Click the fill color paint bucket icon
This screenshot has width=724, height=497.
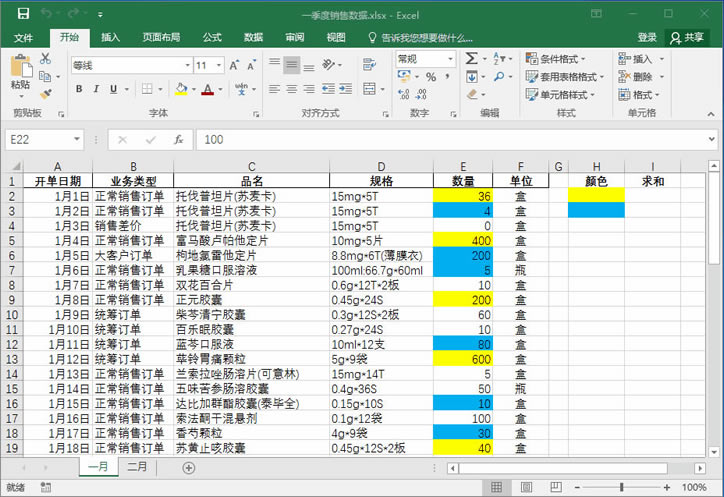pyautogui.click(x=181, y=89)
